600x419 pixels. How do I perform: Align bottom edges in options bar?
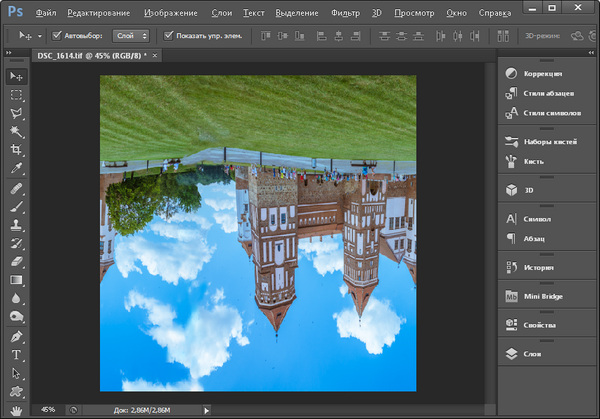coord(300,36)
